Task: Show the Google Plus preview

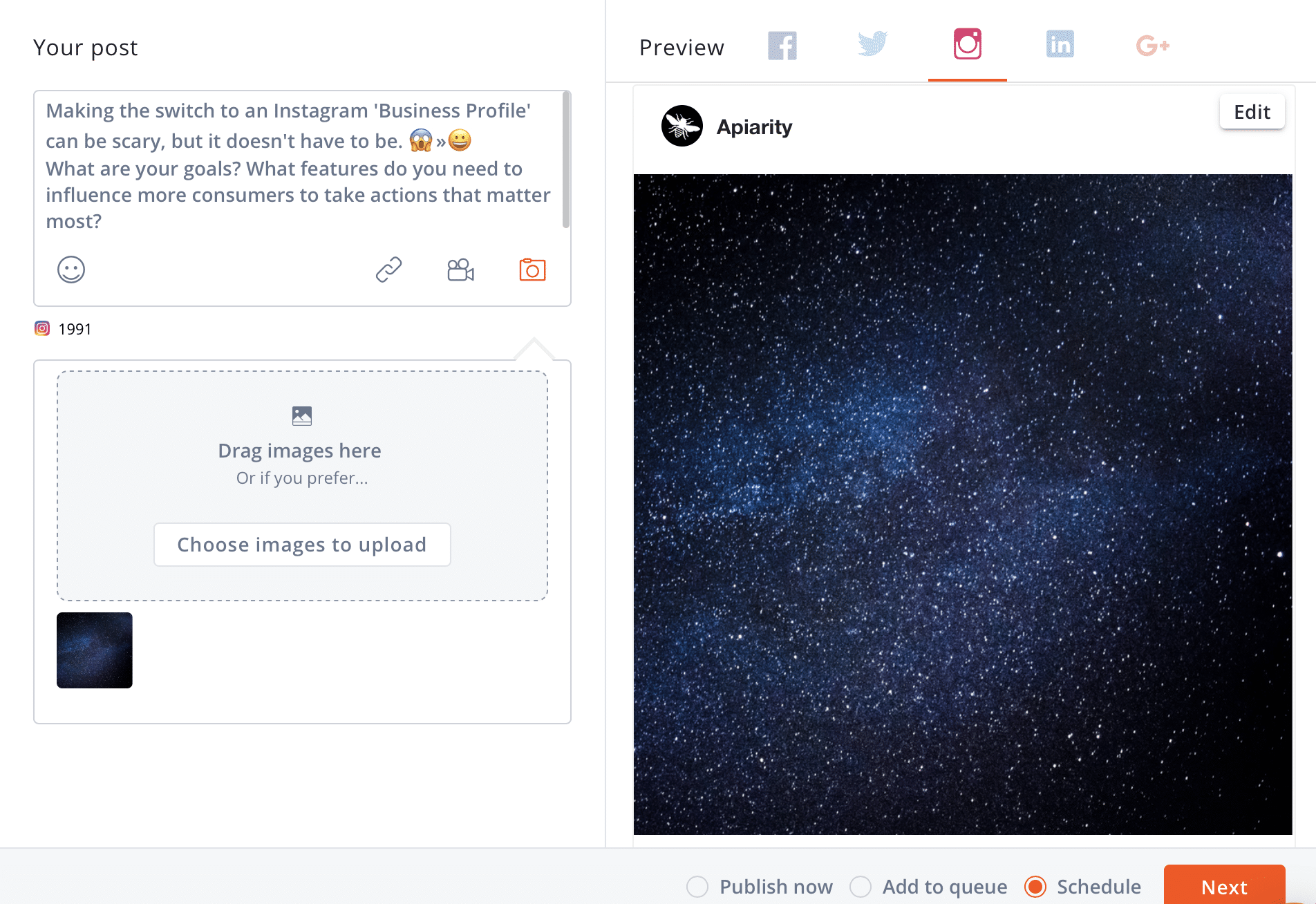Action: [1153, 46]
